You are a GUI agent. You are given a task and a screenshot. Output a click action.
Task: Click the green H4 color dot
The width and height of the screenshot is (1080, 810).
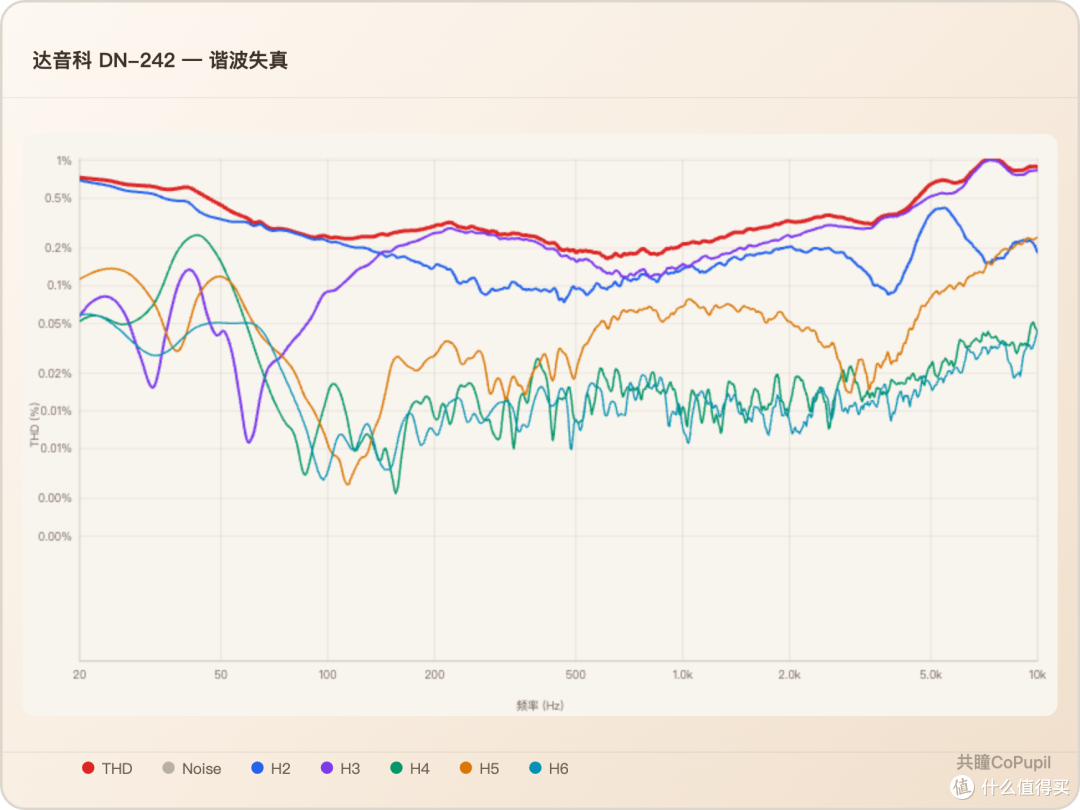397,767
